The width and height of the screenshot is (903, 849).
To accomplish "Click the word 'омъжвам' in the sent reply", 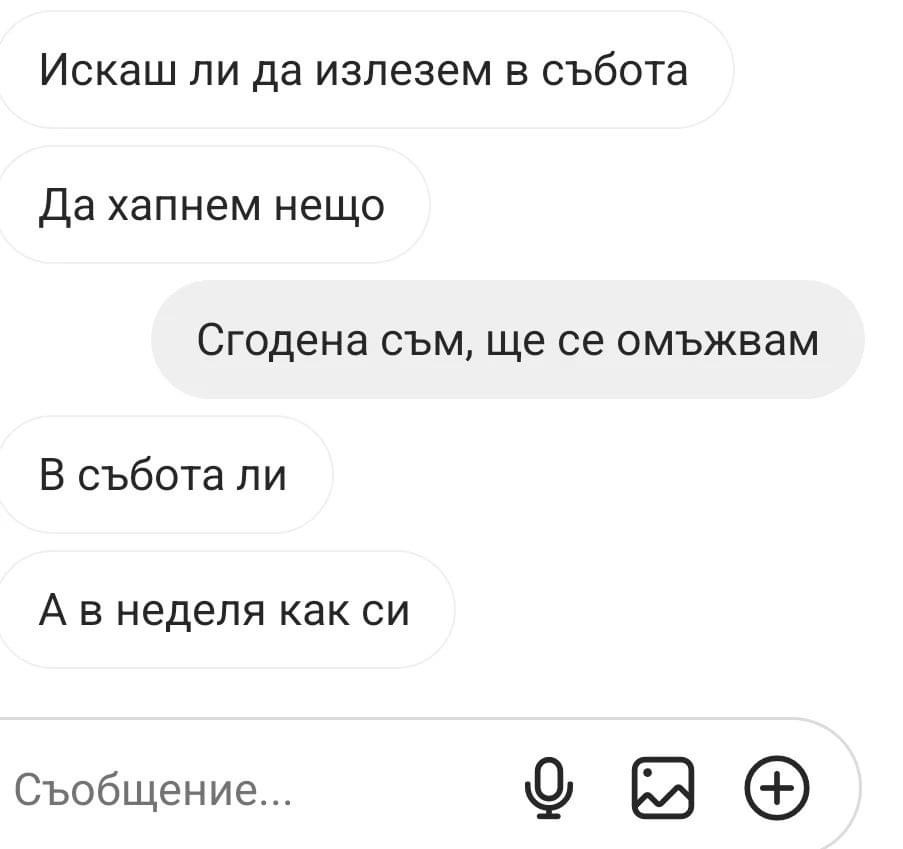I will pos(718,340).
